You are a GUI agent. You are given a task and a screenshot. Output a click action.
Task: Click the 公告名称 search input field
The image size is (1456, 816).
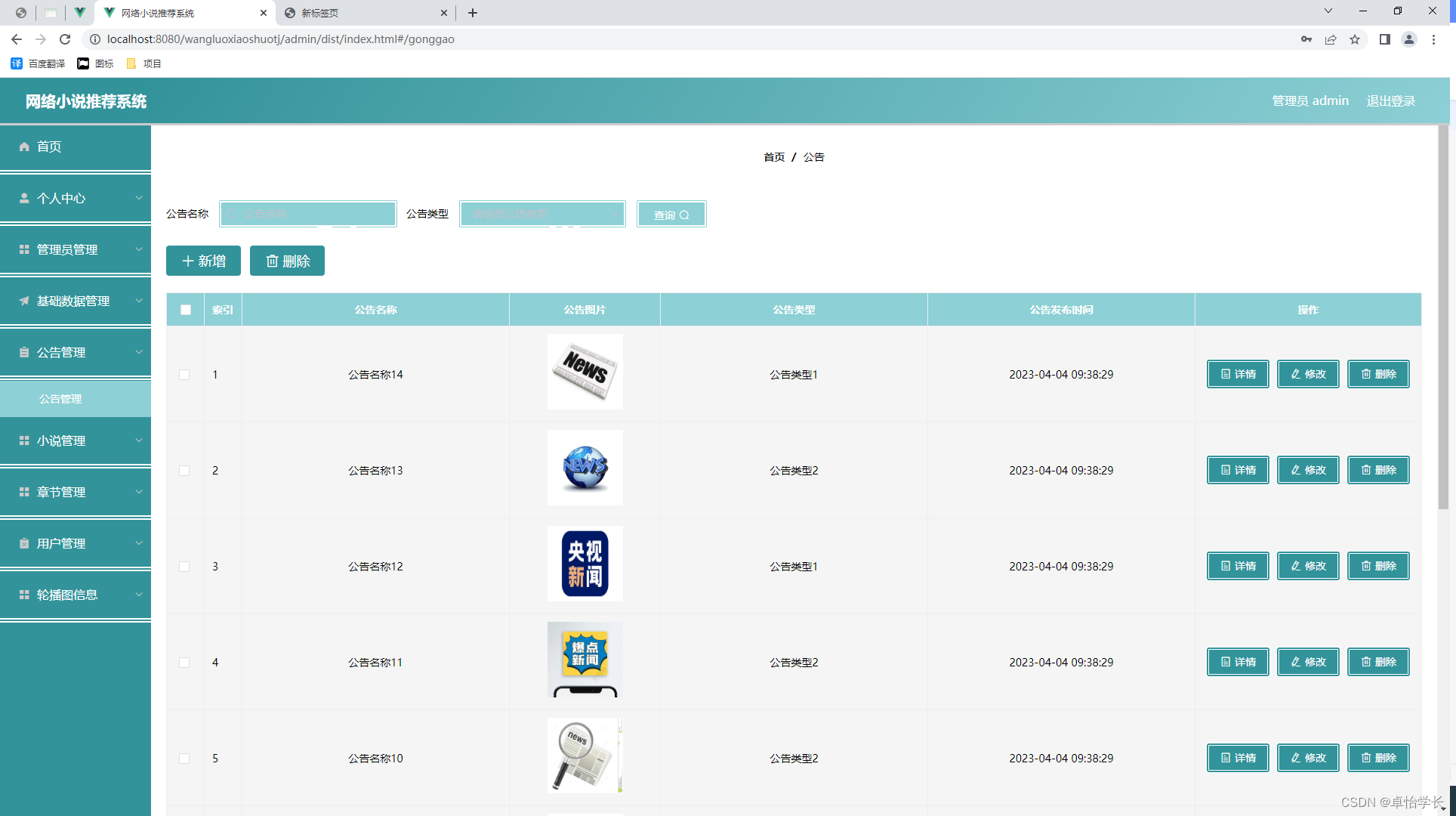(308, 214)
